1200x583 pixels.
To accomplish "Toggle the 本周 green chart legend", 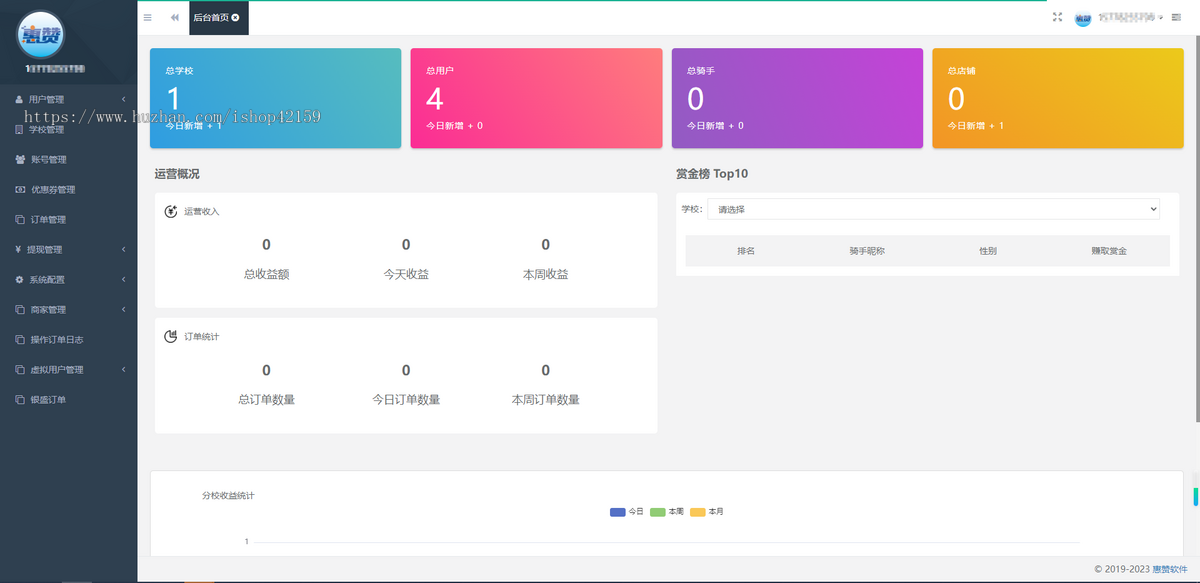I will (x=667, y=512).
